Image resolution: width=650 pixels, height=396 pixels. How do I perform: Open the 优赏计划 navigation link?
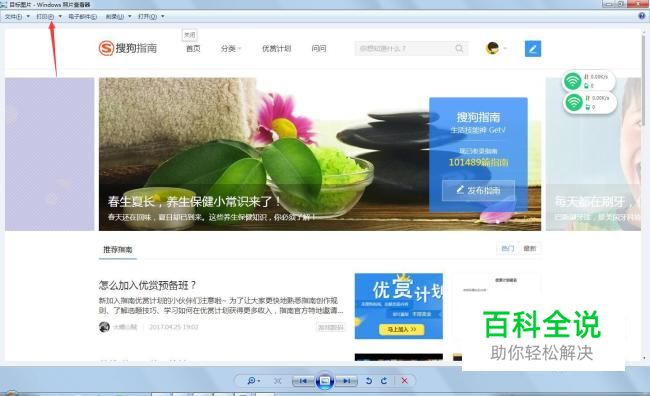pos(276,49)
